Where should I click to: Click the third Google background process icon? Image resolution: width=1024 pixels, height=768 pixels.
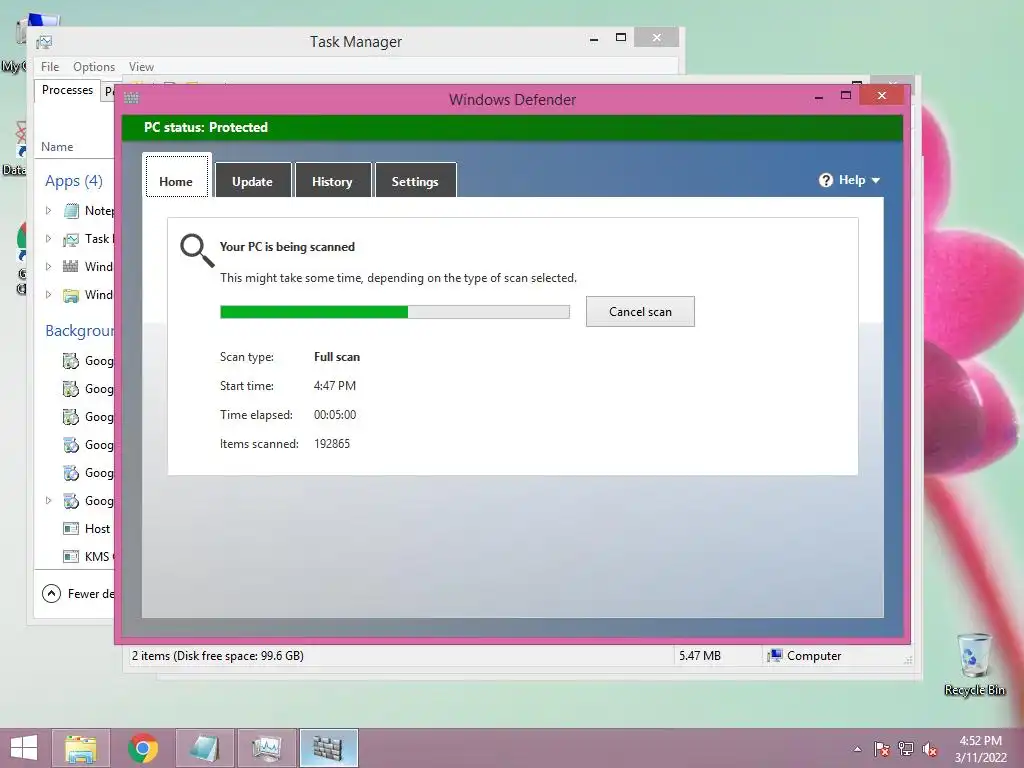(x=71, y=417)
